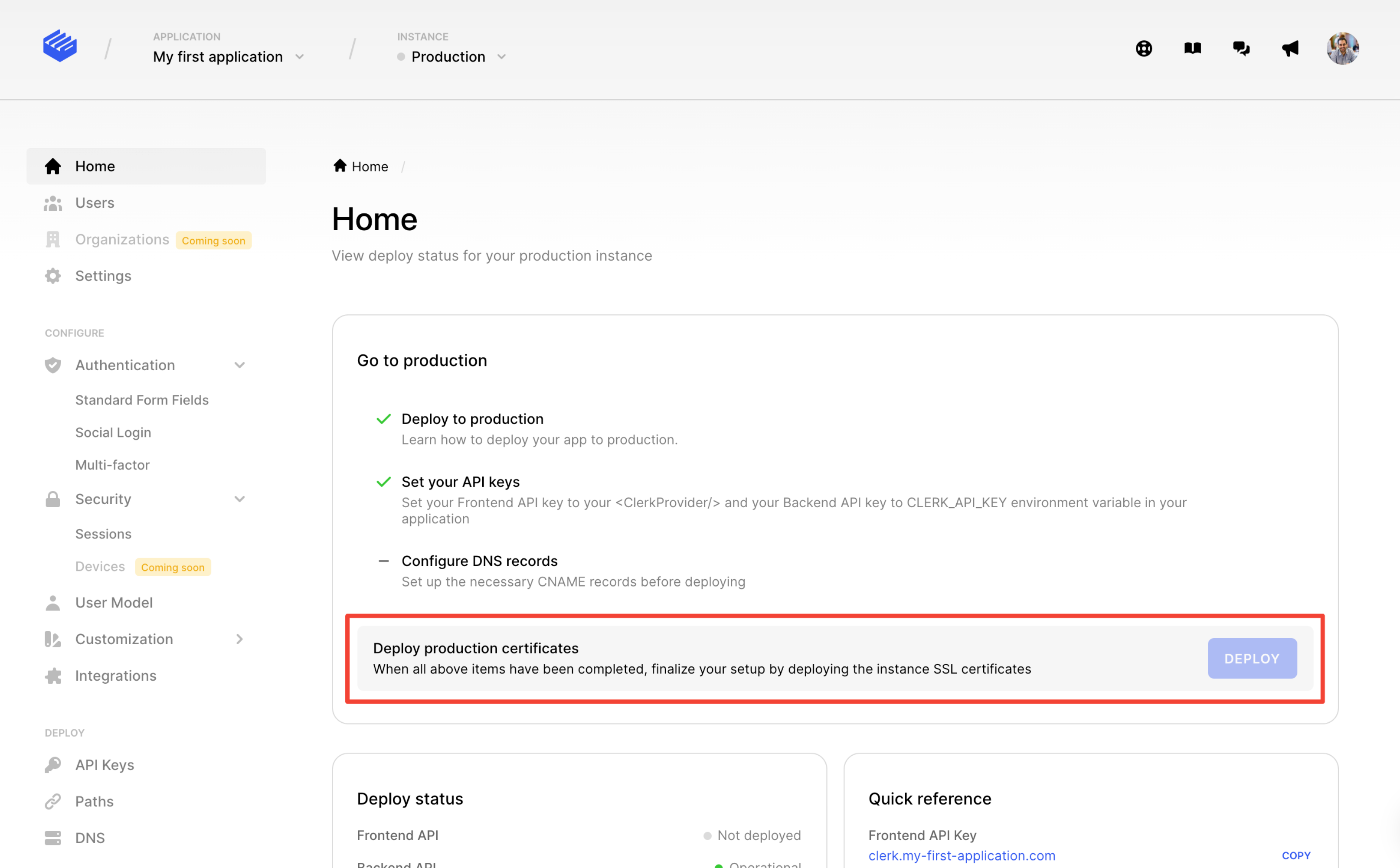Viewport: 1400px width, 868px height.
Task: Open the chat bubbles icon
Action: [1241, 48]
